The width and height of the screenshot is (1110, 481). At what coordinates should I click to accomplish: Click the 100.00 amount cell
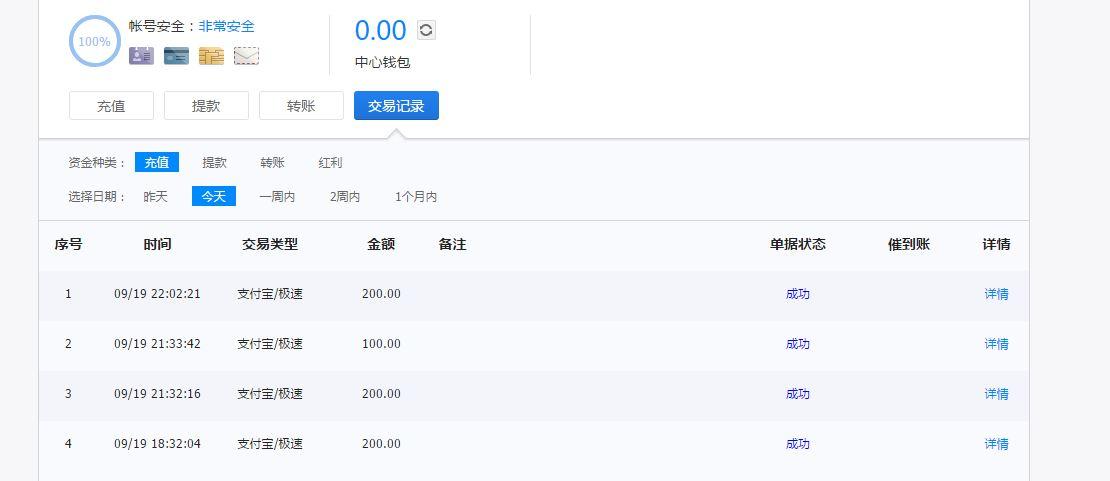point(381,344)
